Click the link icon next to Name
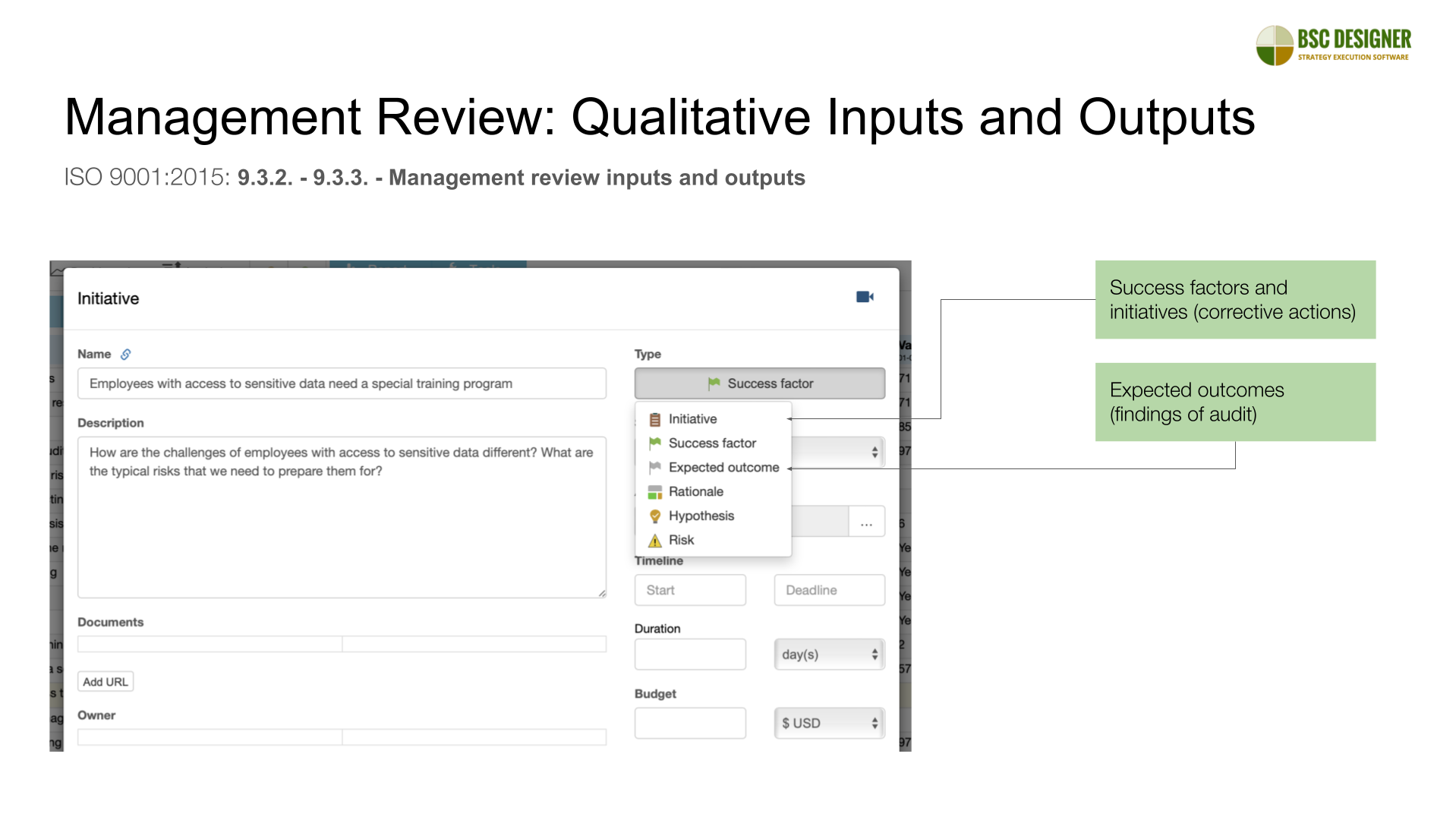This screenshot has width=1456, height=820. [126, 355]
